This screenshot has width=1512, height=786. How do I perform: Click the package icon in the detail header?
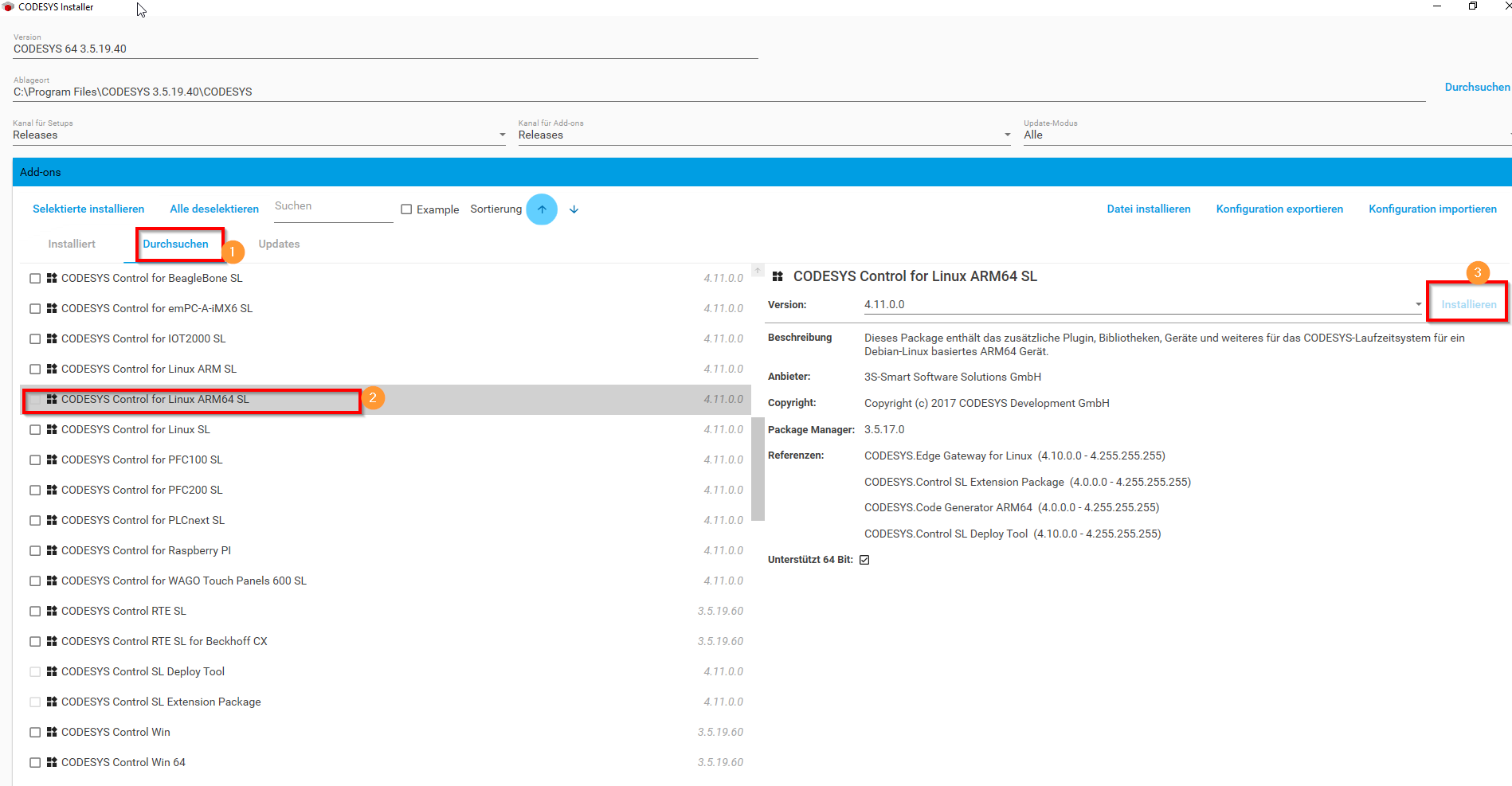click(777, 276)
